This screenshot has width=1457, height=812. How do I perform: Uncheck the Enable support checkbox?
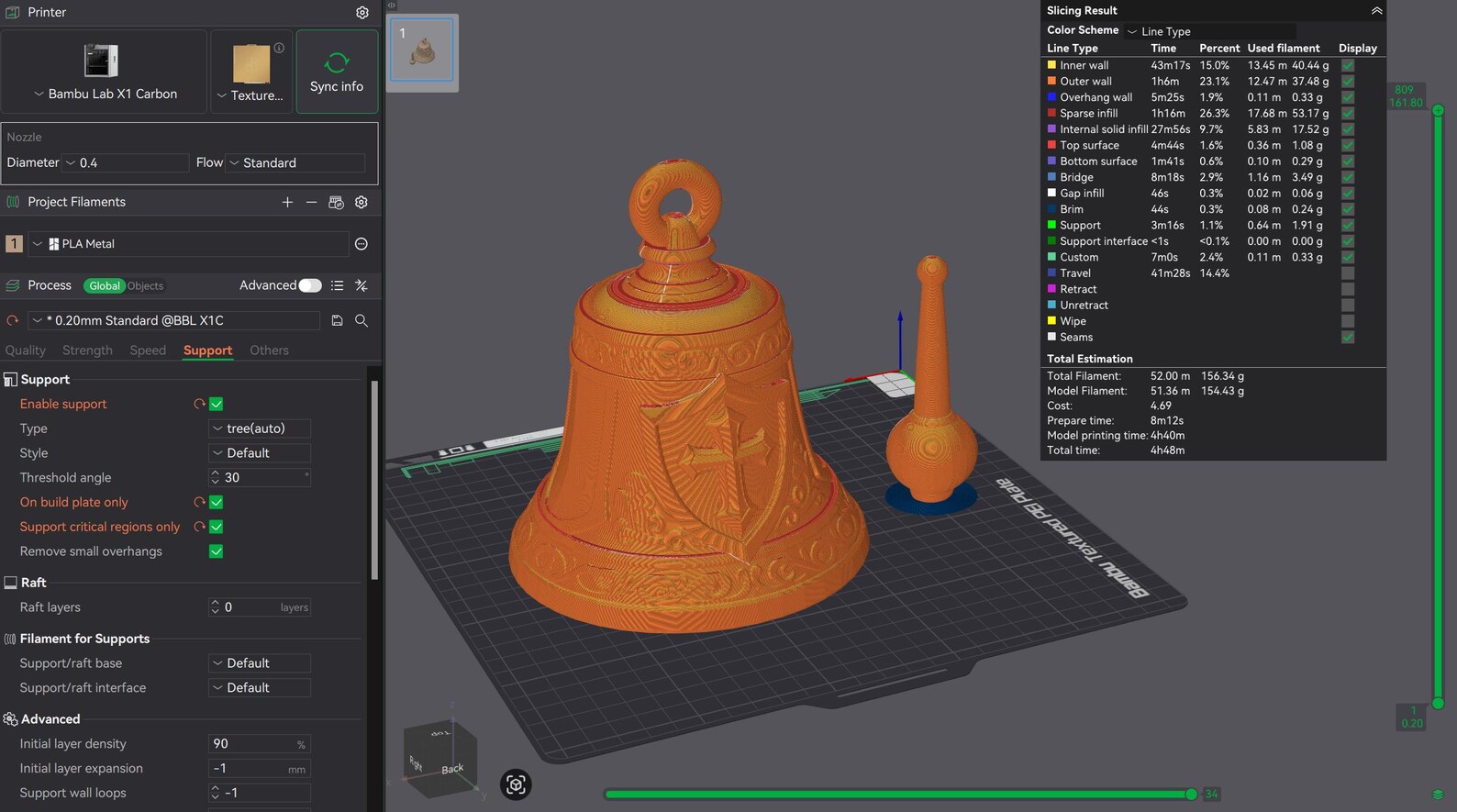[x=217, y=404]
